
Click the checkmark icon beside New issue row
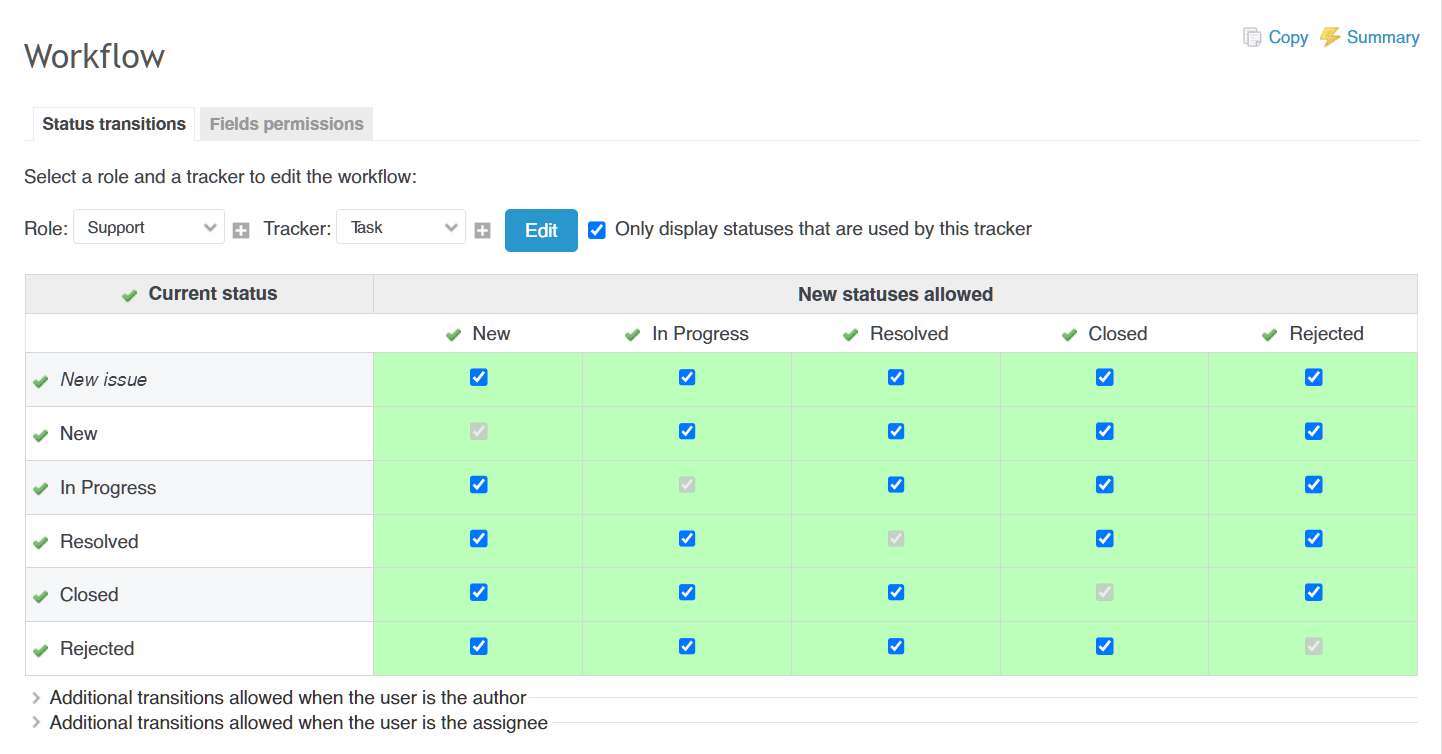41,381
